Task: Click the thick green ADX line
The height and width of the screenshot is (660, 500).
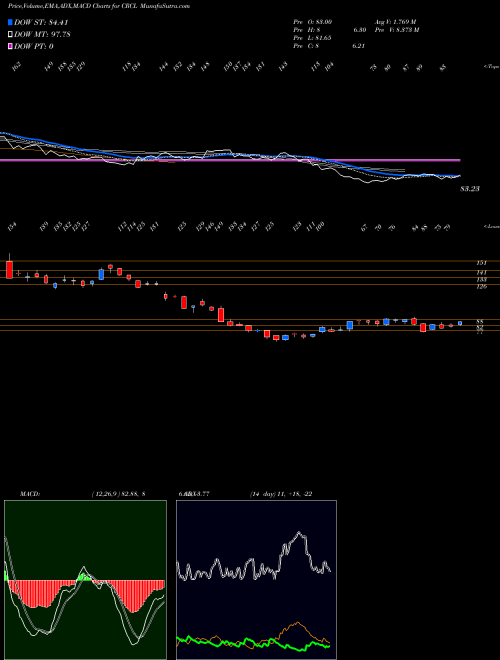Action: 253,643
